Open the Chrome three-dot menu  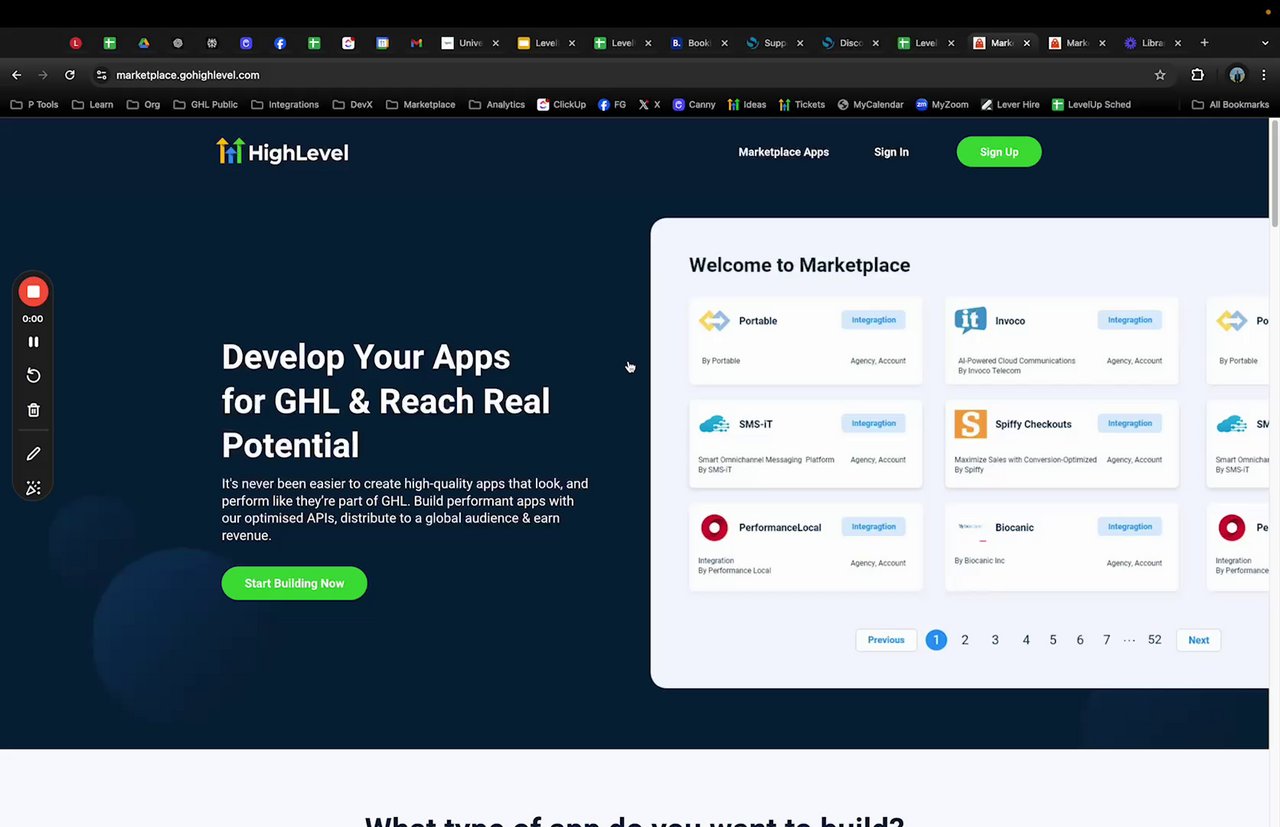tap(1263, 75)
